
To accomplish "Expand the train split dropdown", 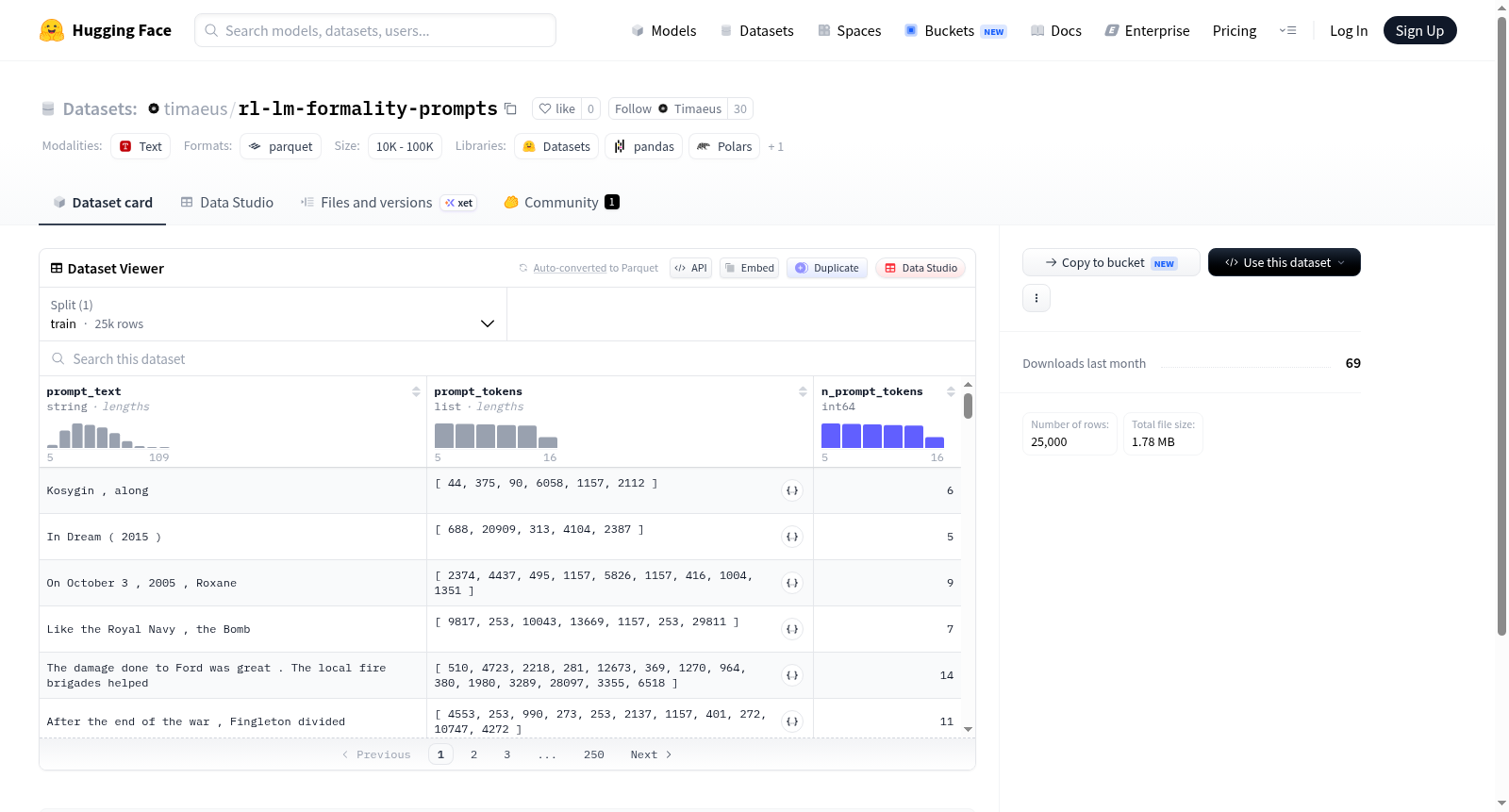I will click(274, 314).
